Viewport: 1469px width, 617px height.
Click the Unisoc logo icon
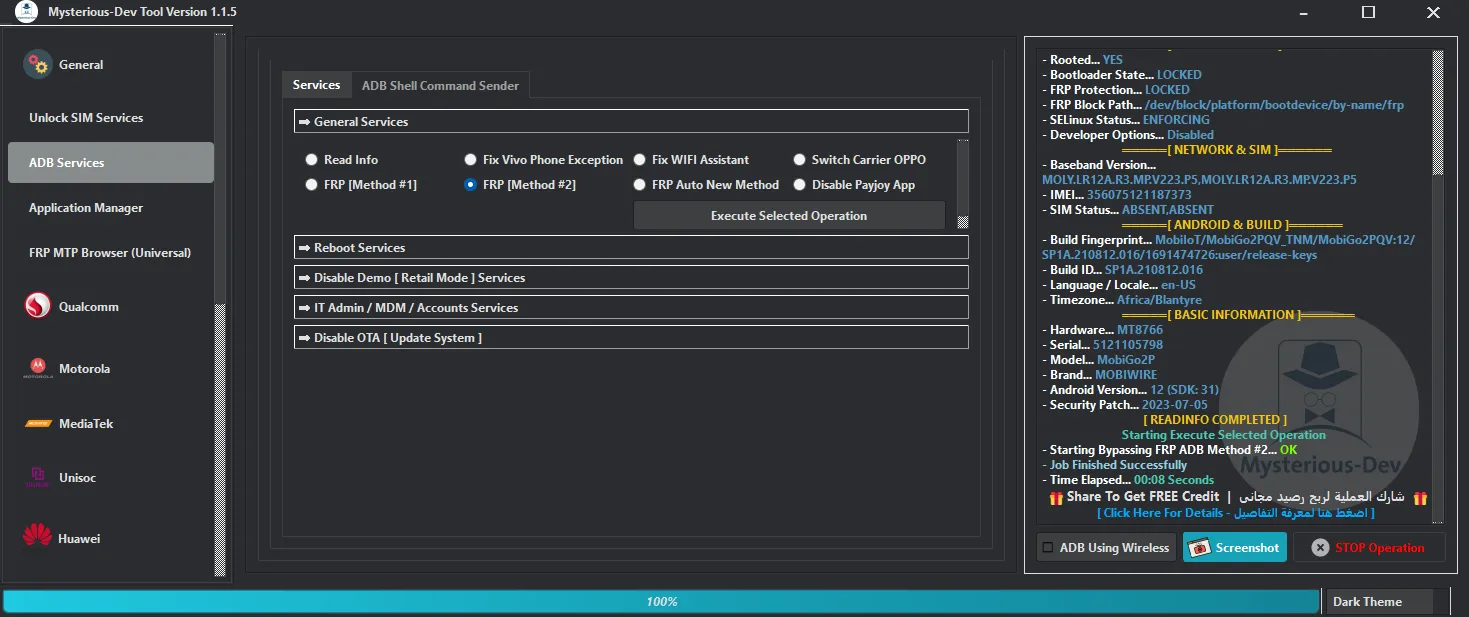click(38, 477)
